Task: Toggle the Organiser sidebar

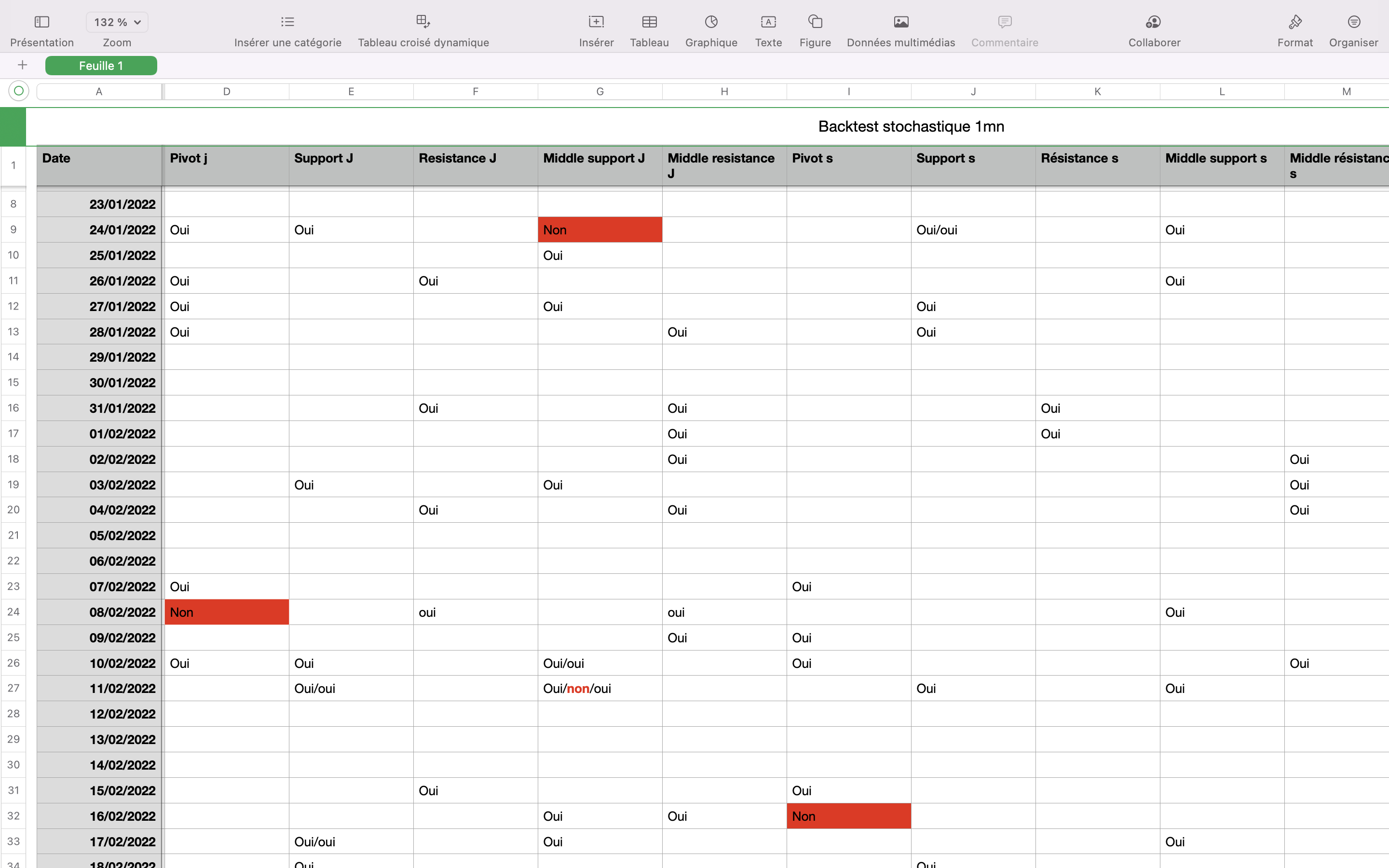Action: pos(1353,22)
